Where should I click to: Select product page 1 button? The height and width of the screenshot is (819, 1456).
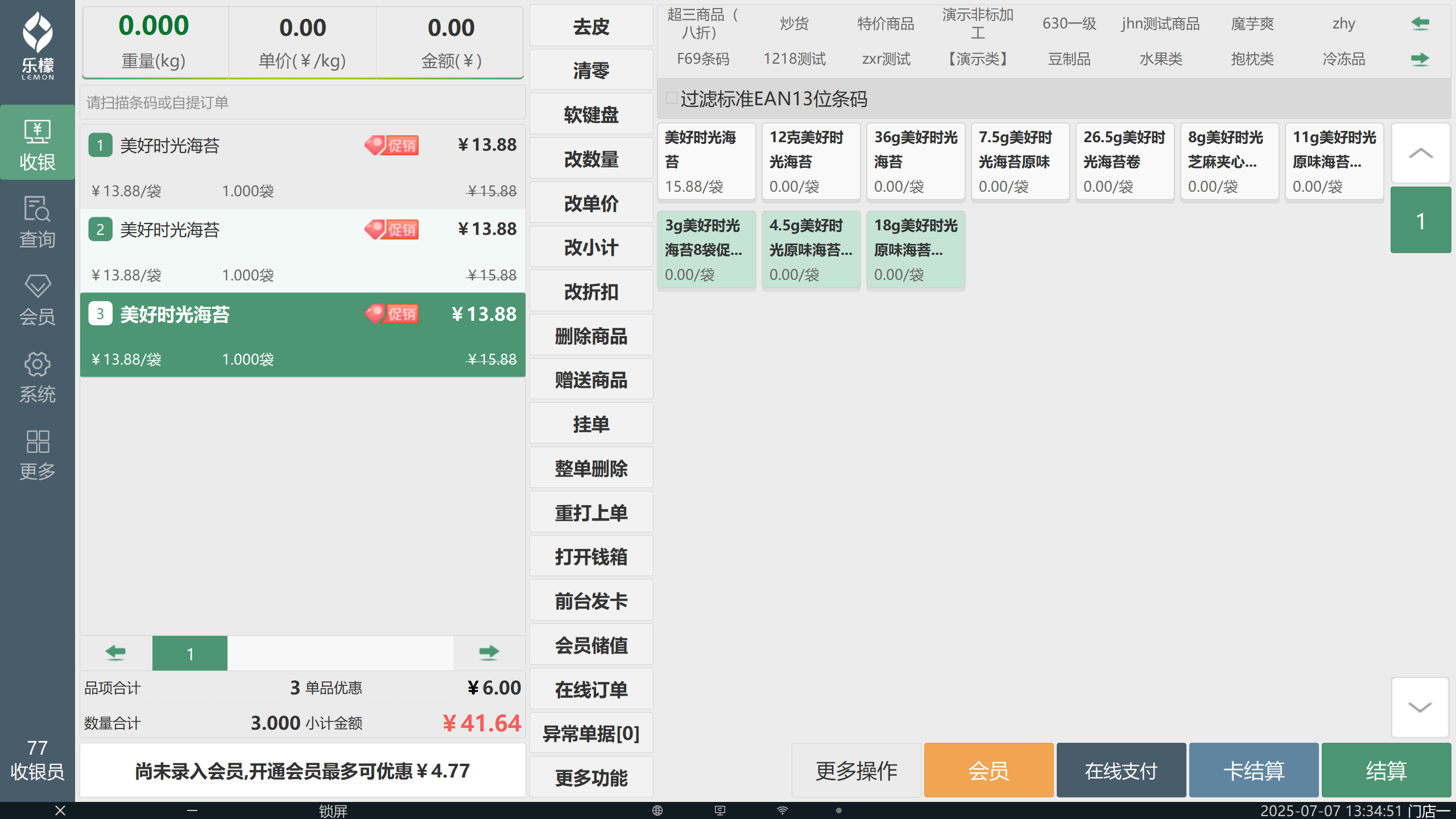tap(1420, 221)
